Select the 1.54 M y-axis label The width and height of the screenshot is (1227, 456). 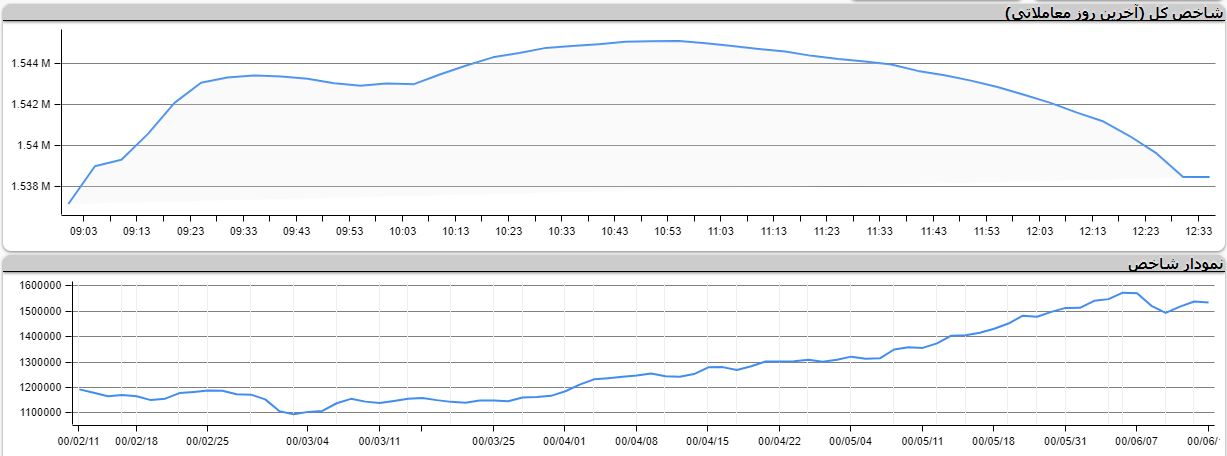coord(34,146)
